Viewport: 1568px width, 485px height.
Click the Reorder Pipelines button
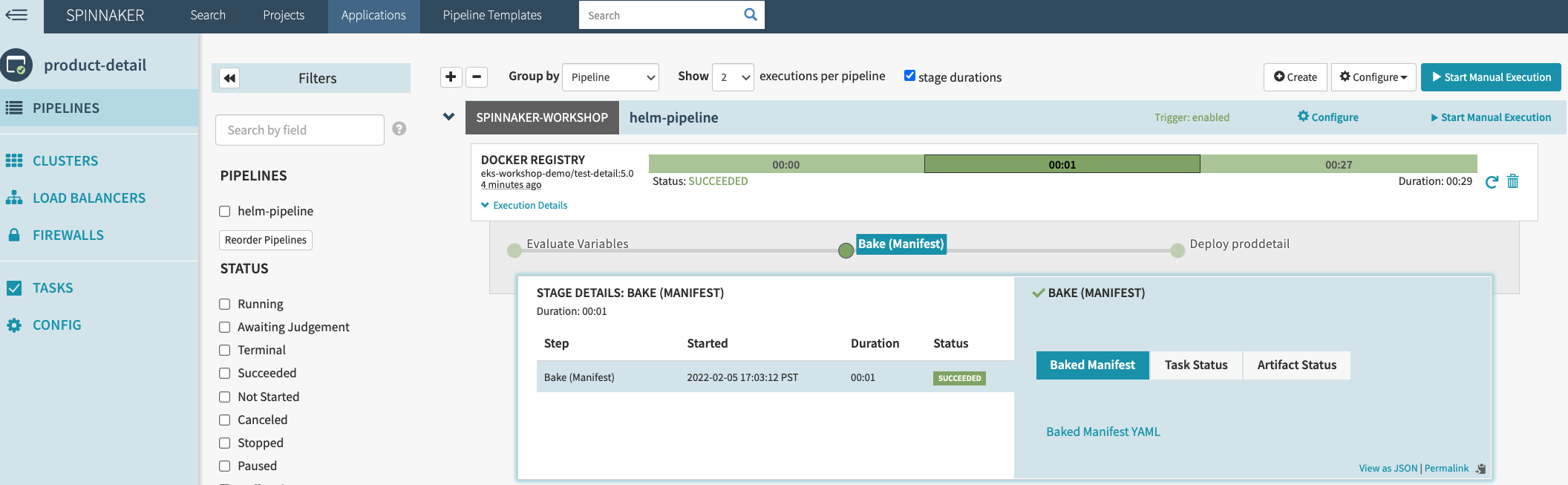[x=266, y=240]
